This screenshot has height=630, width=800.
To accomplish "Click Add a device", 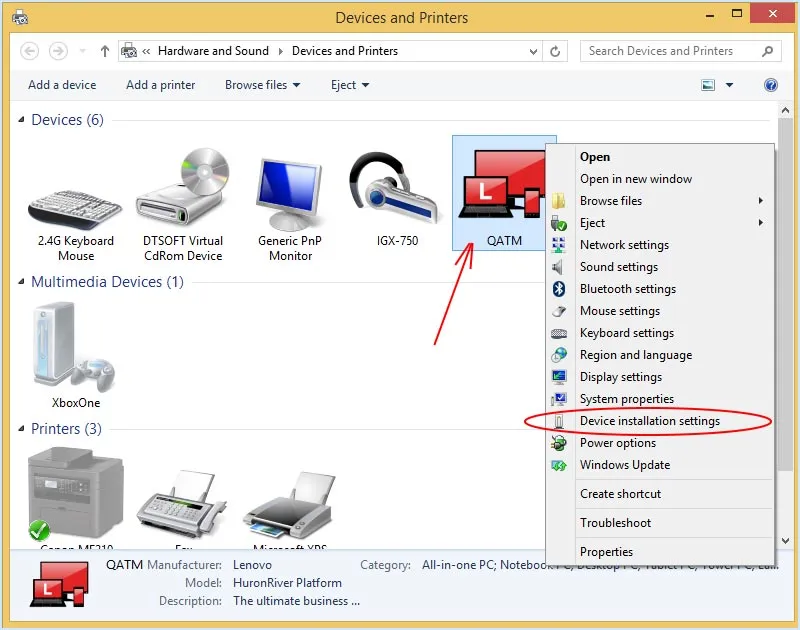I will (x=61, y=85).
